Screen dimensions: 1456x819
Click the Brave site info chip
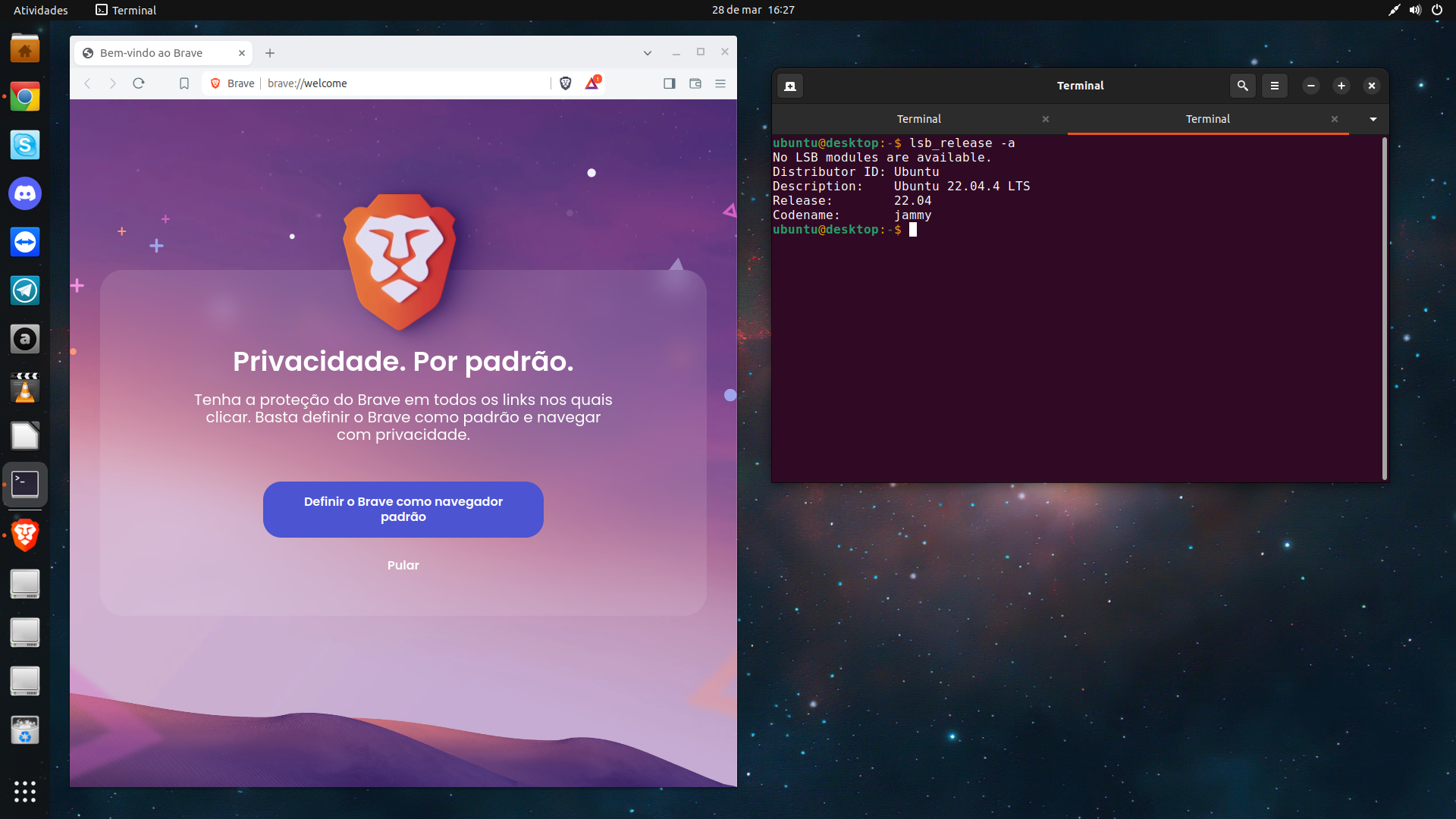pos(232,83)
